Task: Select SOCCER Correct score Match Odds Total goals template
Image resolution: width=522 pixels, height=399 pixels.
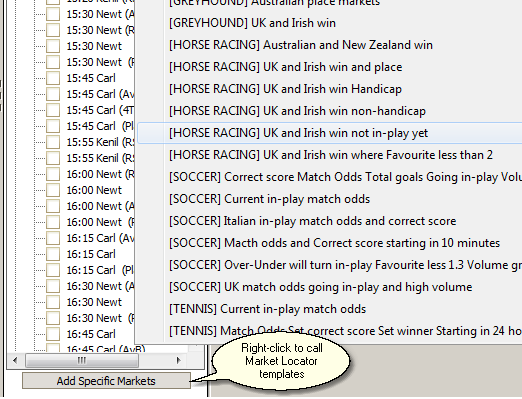Action: coord(345,177)
